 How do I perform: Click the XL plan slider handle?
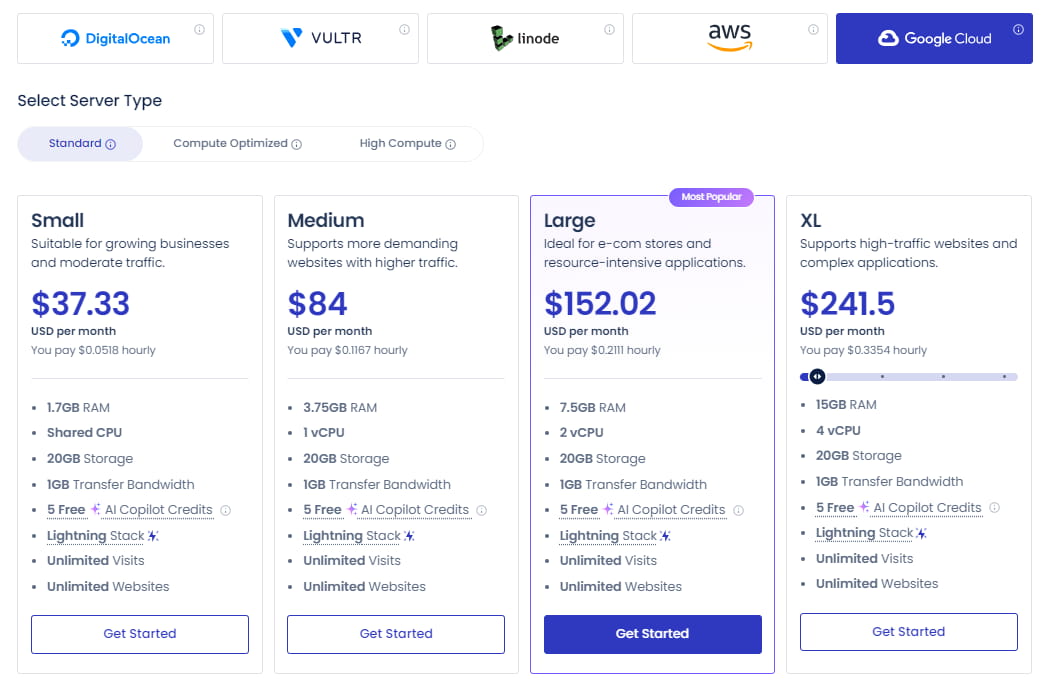click(x=817, y=377)
